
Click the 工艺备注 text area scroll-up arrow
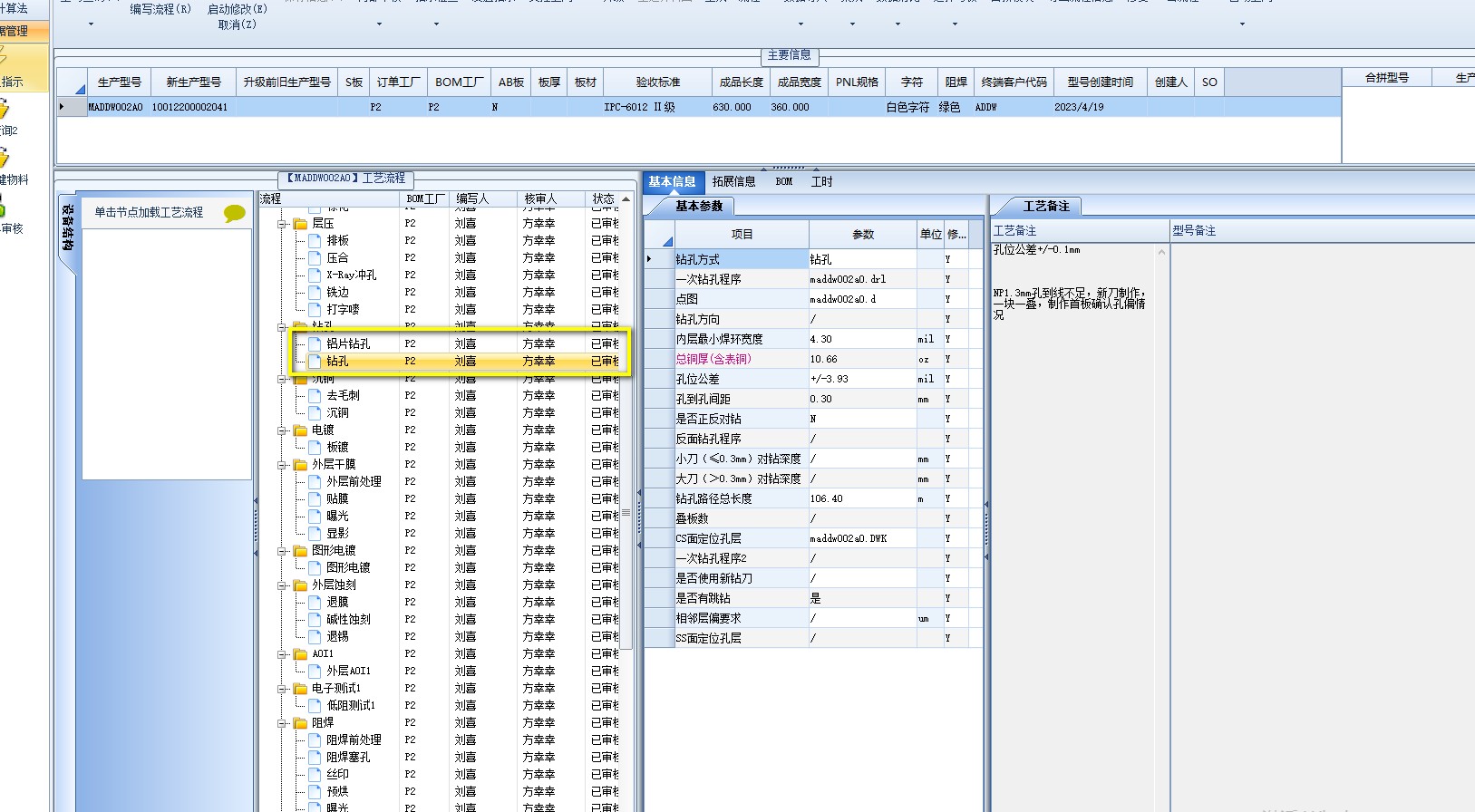[x=1161, y=252]
